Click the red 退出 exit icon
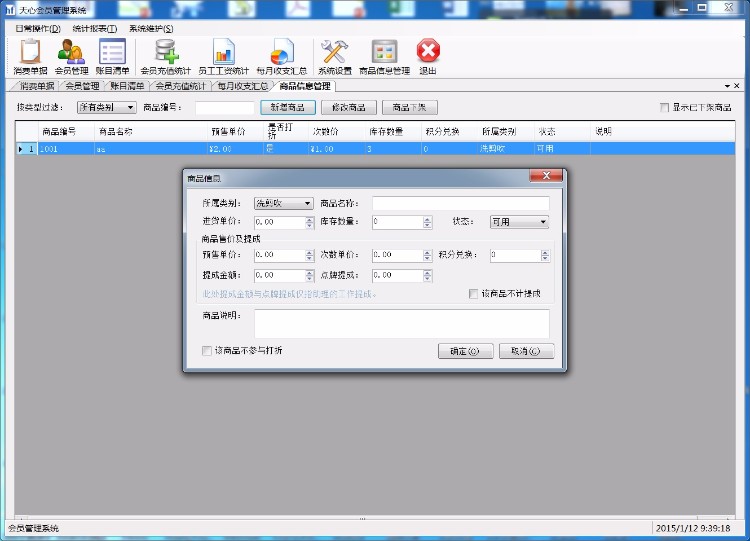Screen dimensions: 750x541 428,56
